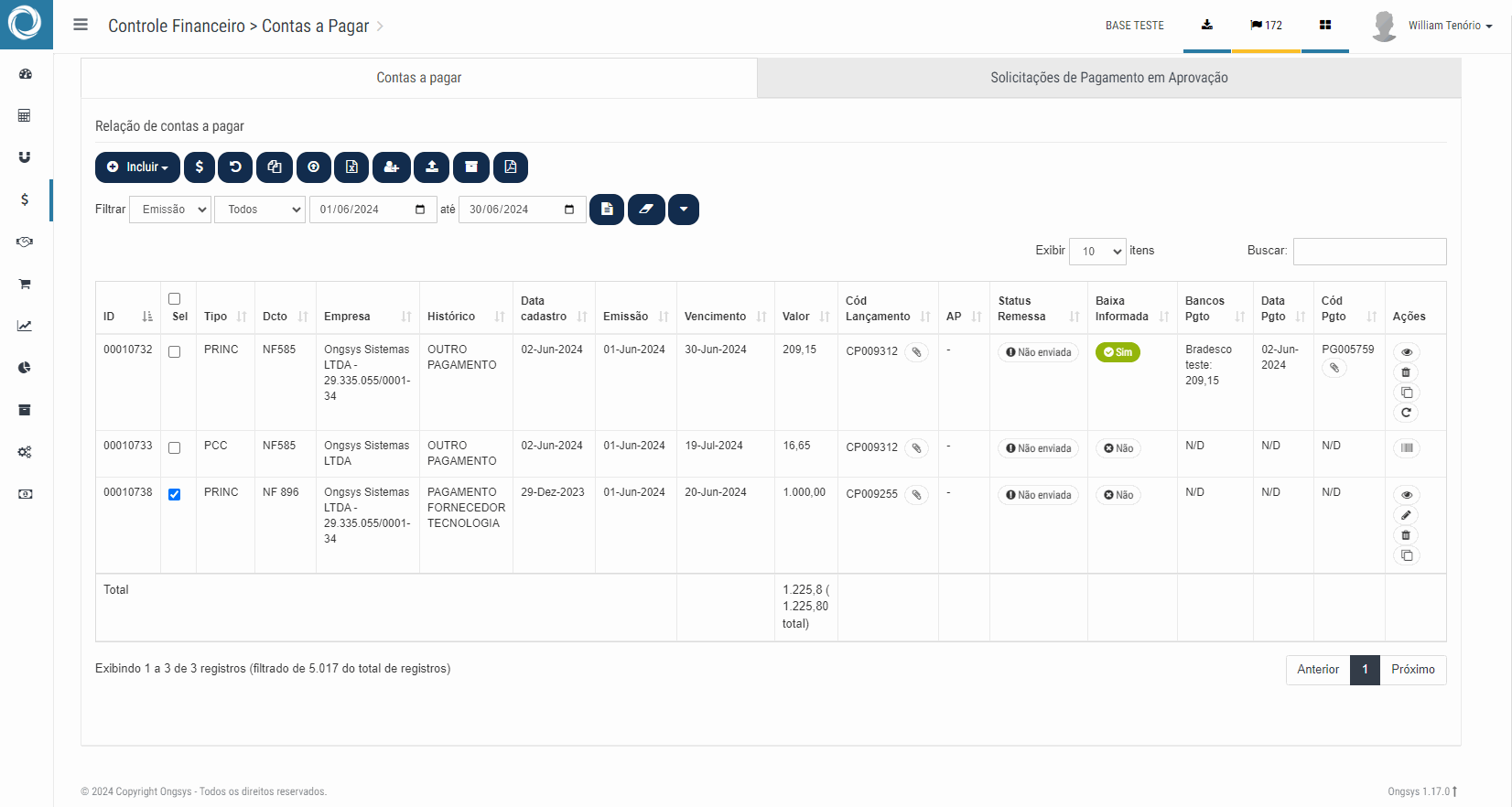Check the box for record 00010732
The width and height of the screenshot is (1512, 807).
tap(175, 352)
